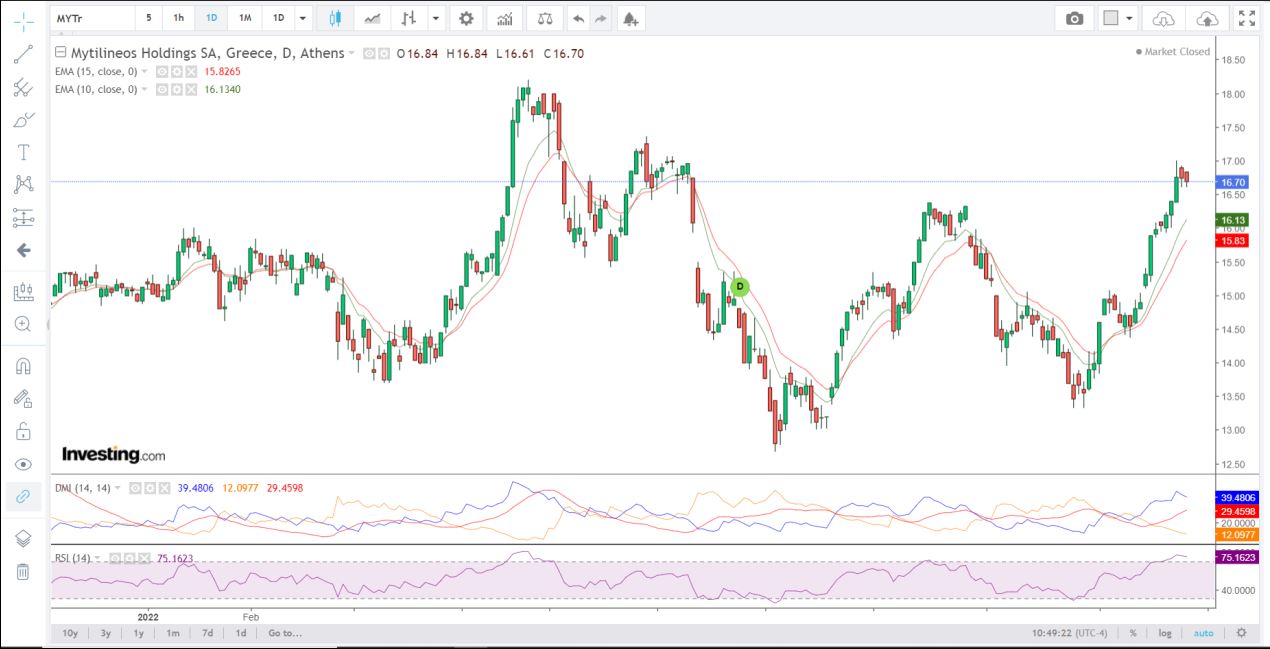Click the trash icon to remove drawings

(x=23, y=571)
